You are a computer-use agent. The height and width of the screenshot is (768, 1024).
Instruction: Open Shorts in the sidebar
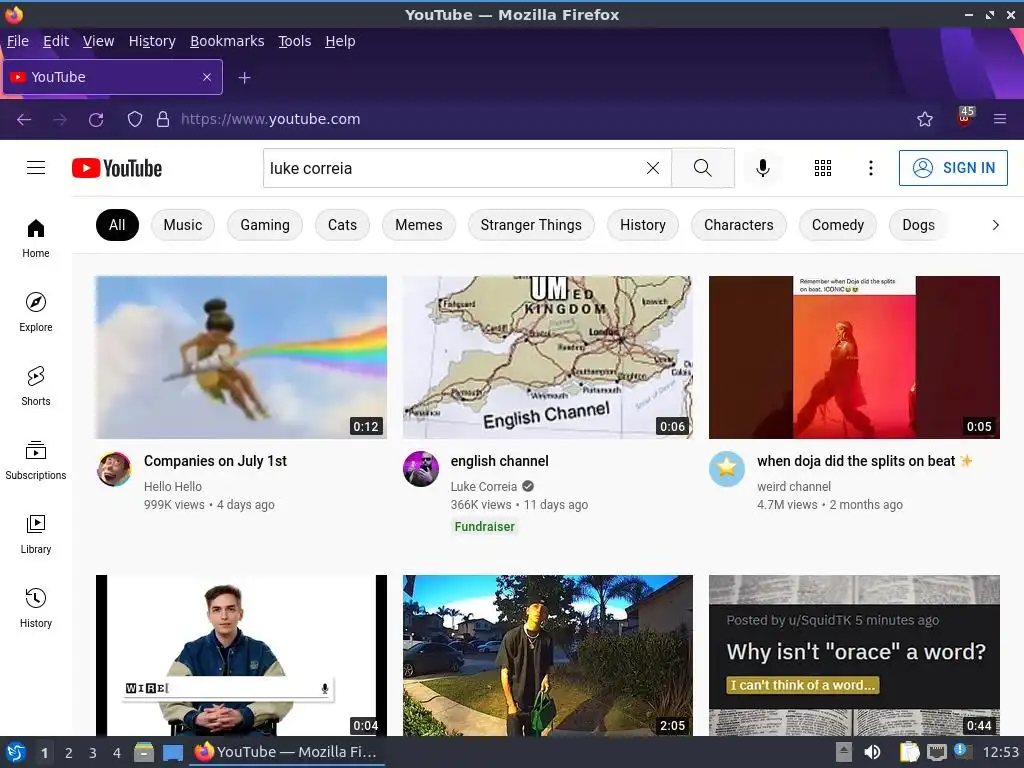pos(36,386)
